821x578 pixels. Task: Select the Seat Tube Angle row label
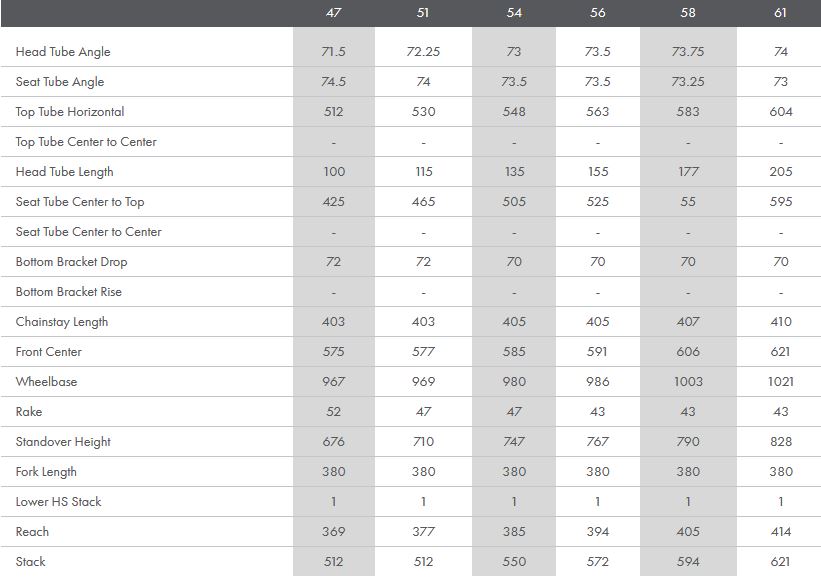(x=60, y=82)
